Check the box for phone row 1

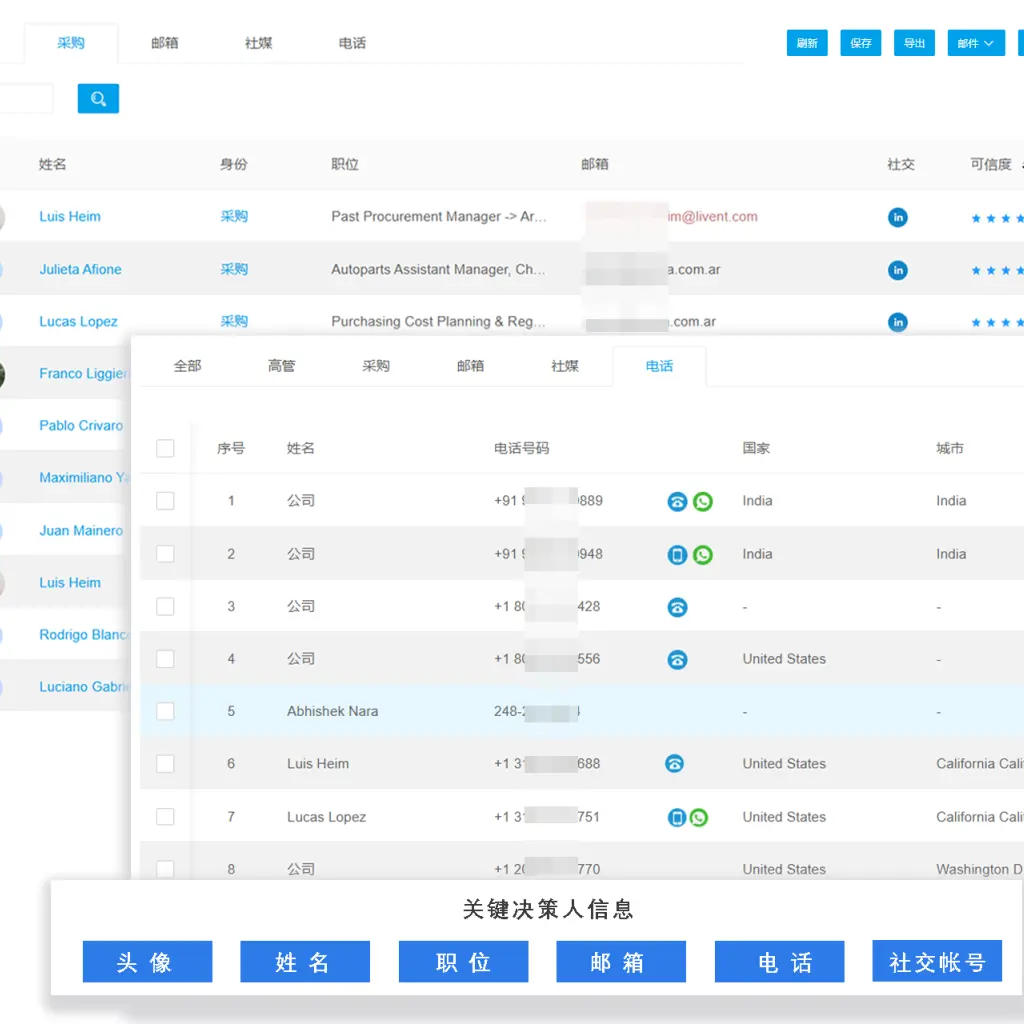[x=165, y=501]
